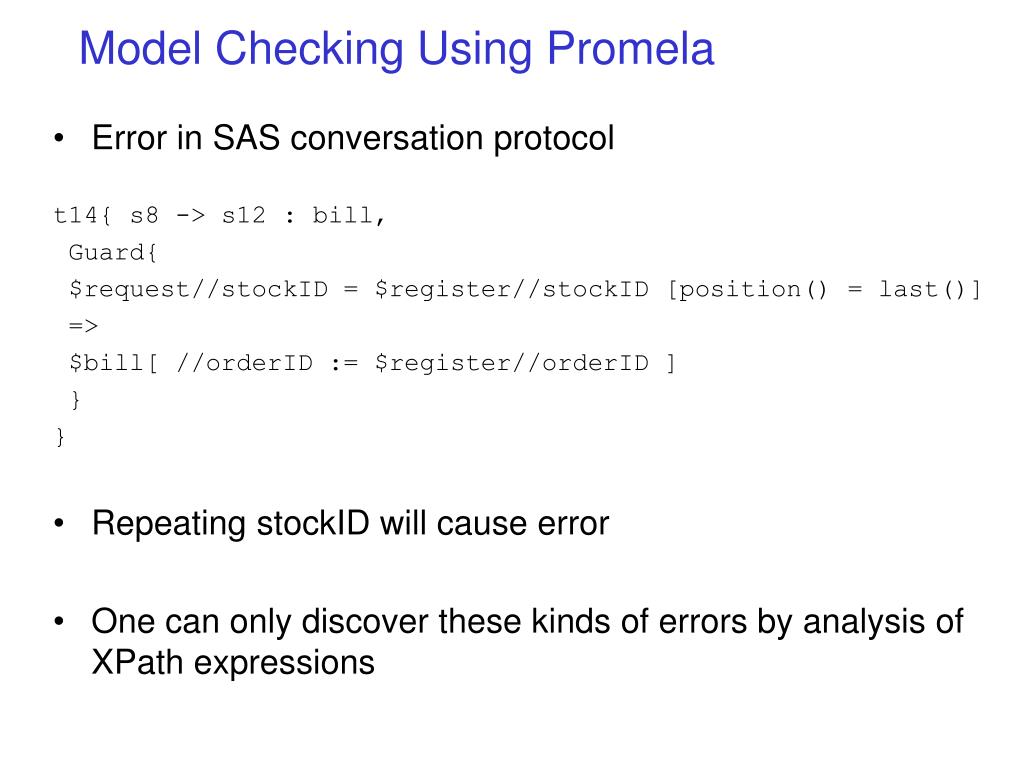Click the word "bill," in the first code line
This screenshot has height=768, width=1024.
(349, 215)
